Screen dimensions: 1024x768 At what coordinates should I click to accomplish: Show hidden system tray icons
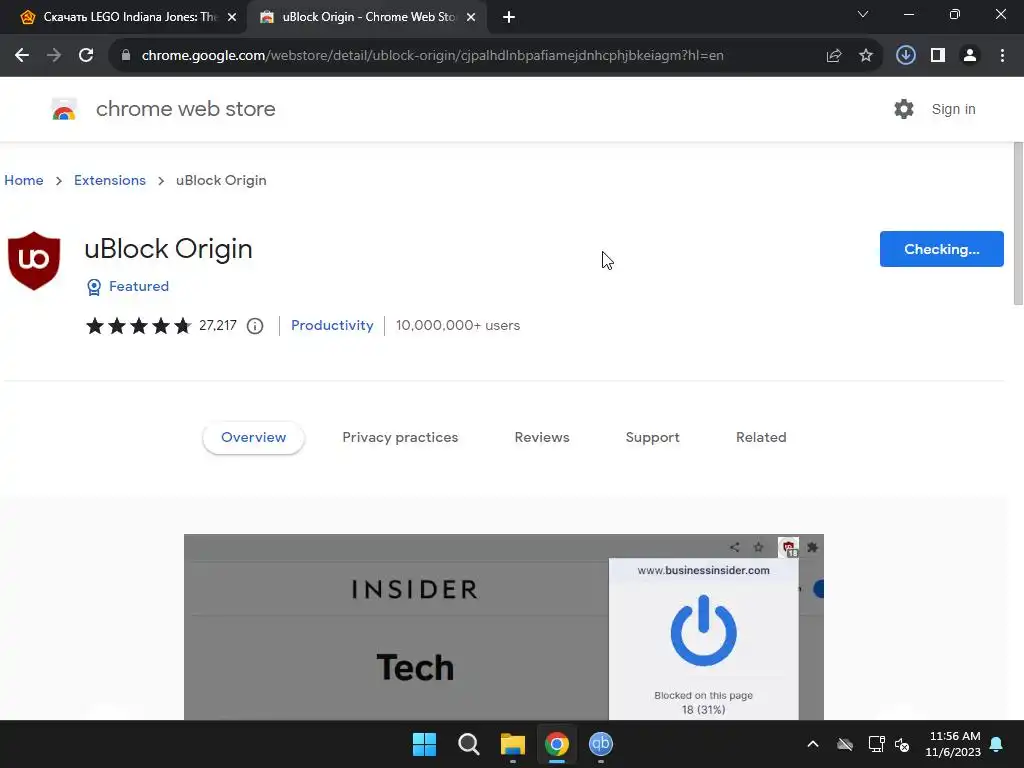tap(813, 744)
